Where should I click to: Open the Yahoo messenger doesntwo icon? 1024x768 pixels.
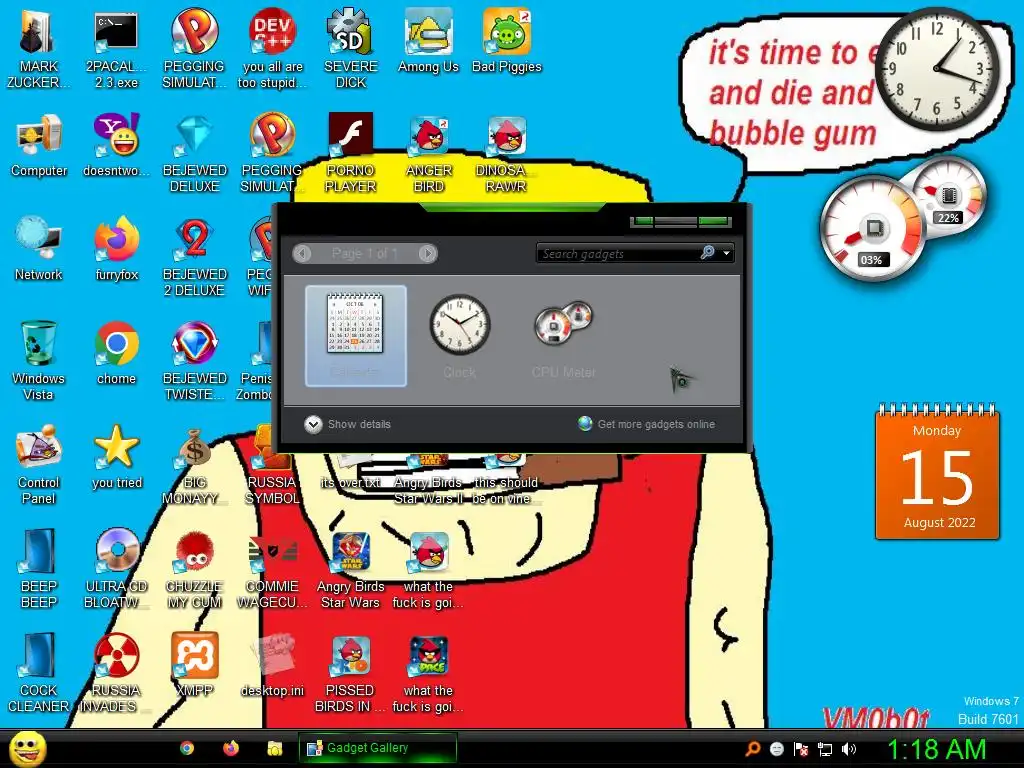(x=116, y=145)
